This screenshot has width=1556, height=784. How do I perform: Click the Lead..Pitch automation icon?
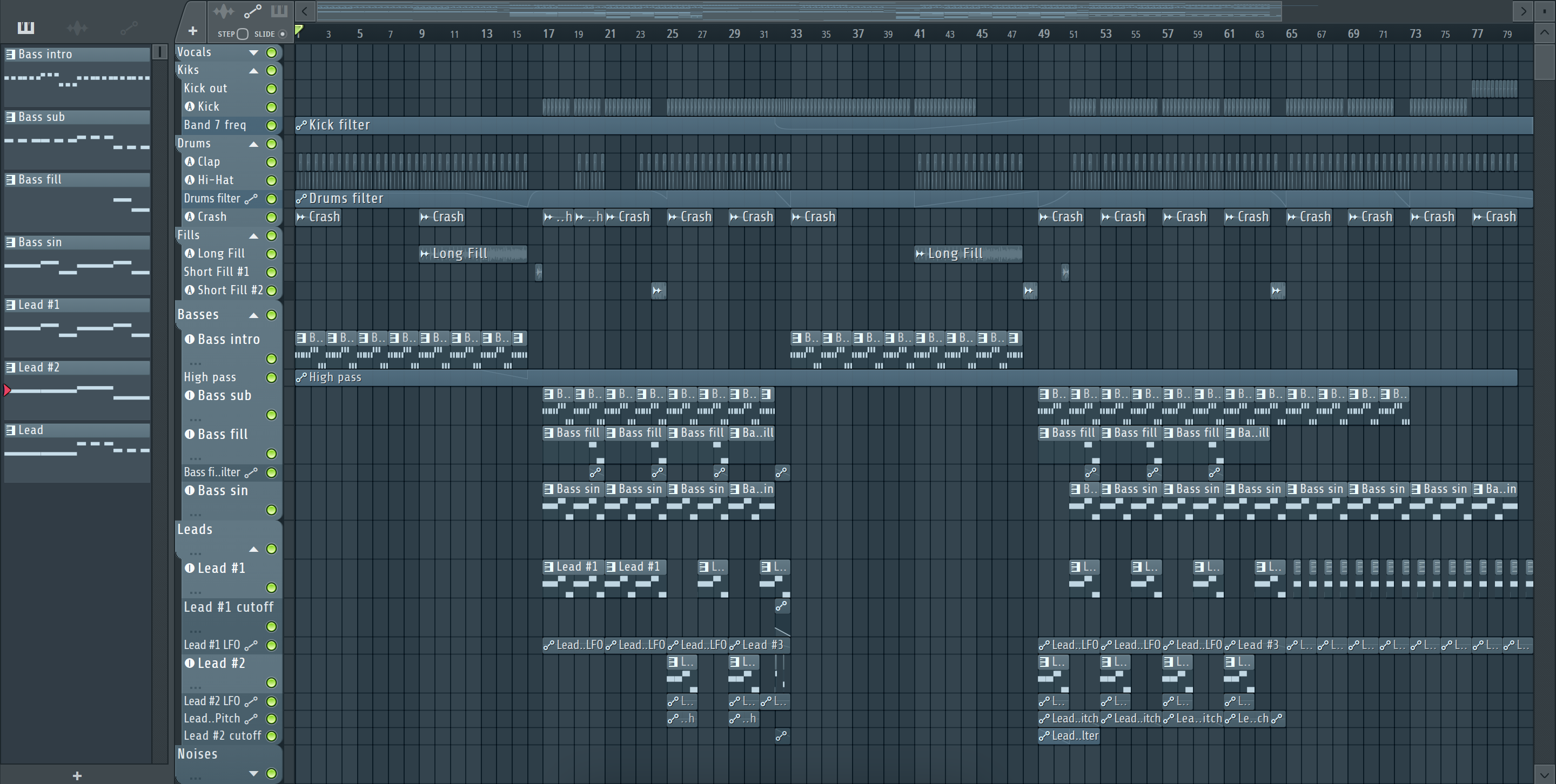pyautogui.click(x=251, y=719)
